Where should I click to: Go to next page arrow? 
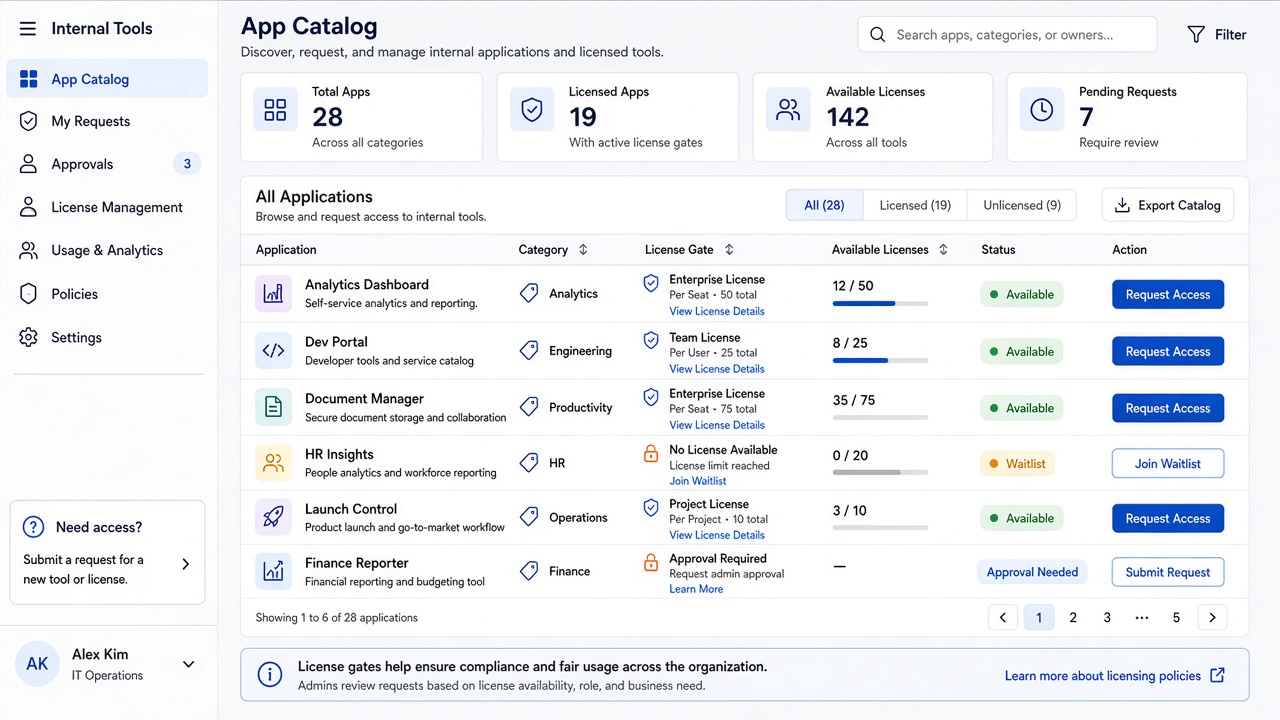(1212, 618)
